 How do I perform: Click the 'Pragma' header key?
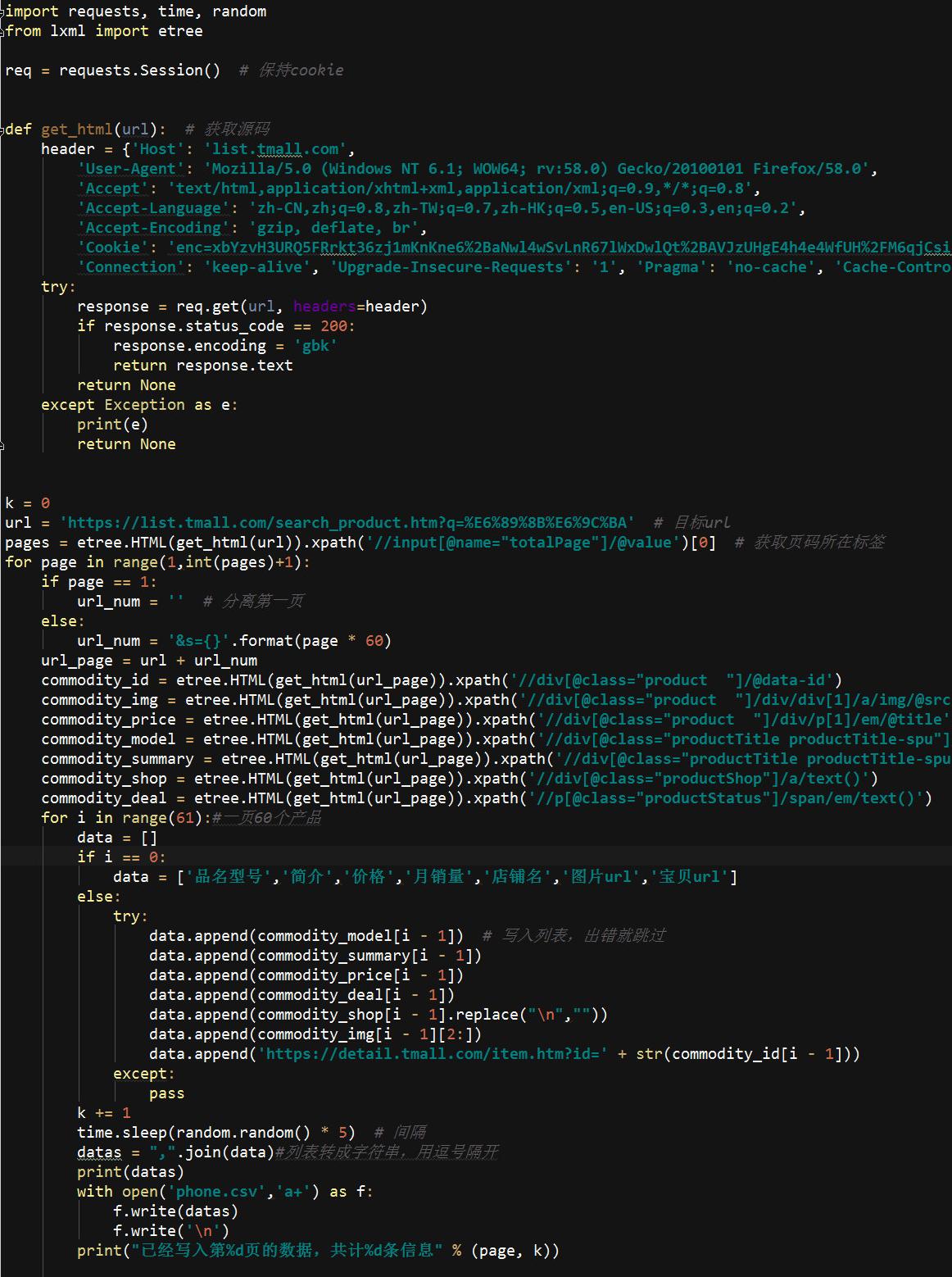coord(672,267)
